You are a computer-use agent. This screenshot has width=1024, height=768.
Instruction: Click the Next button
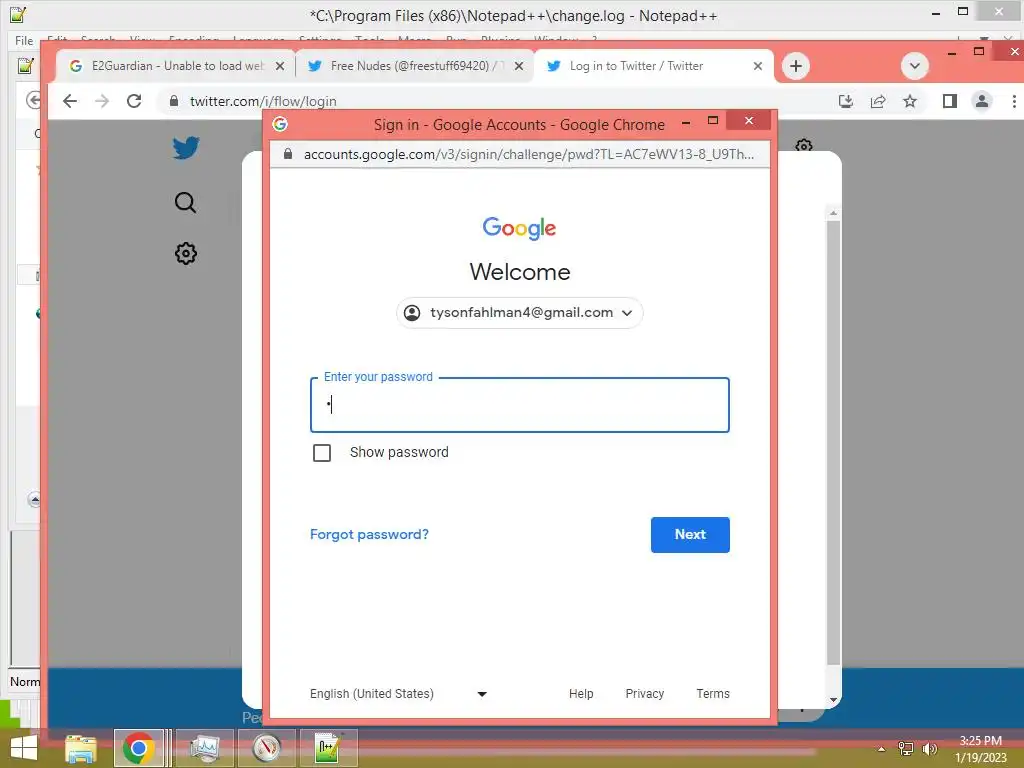690,535
